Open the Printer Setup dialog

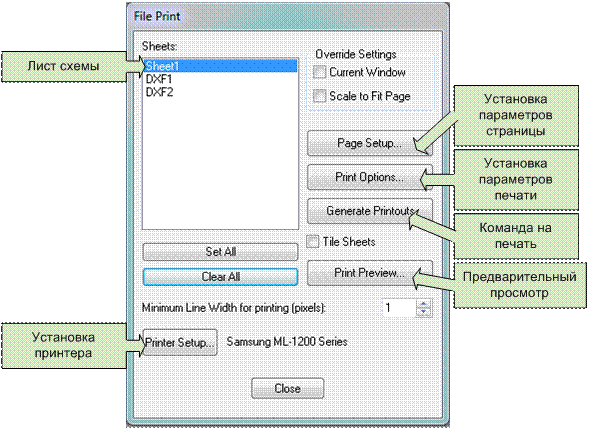pos(180,342)
